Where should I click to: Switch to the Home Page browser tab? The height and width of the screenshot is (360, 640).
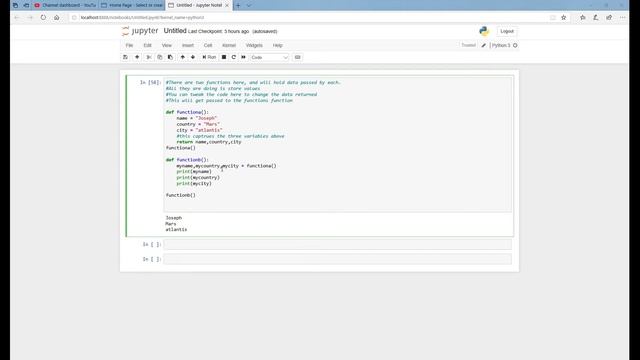[132, 5]
